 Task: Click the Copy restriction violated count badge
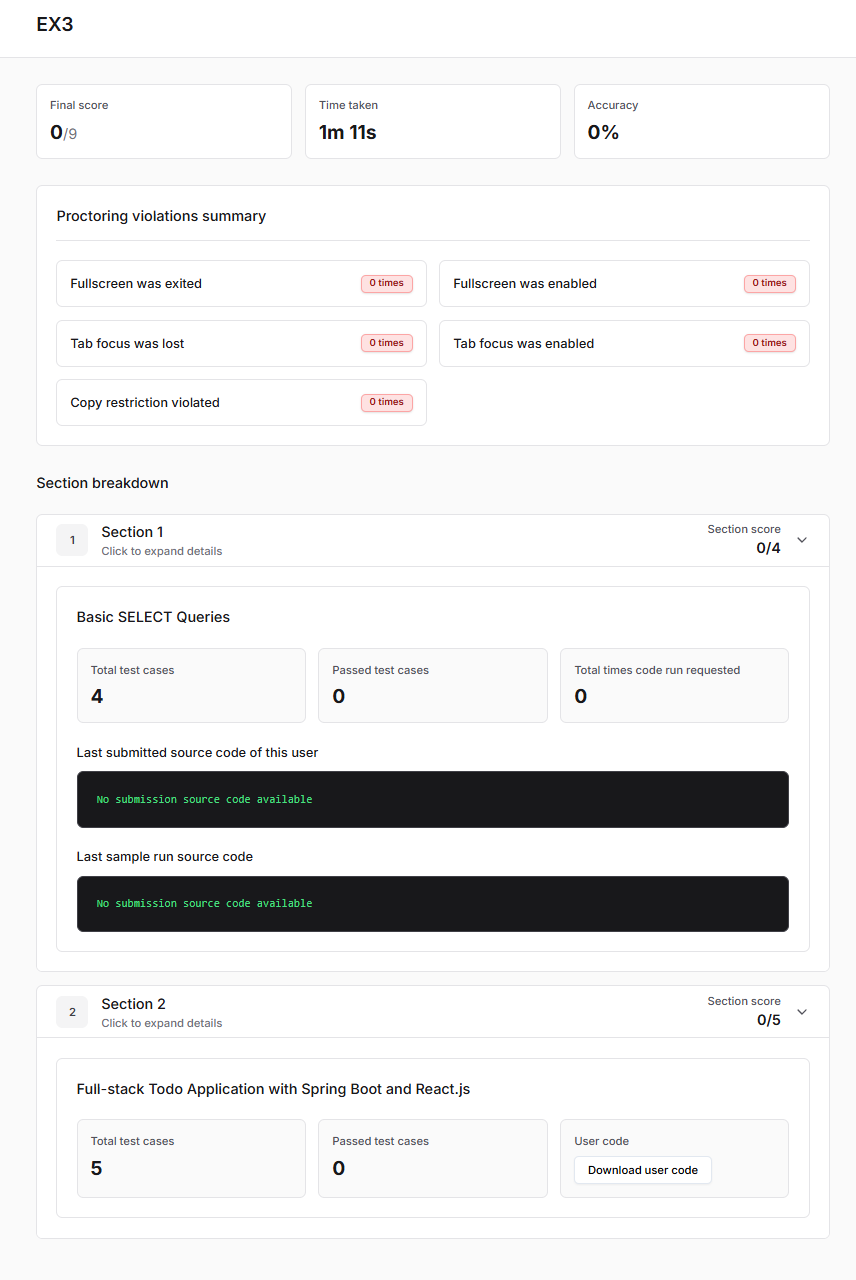[386, 402]
